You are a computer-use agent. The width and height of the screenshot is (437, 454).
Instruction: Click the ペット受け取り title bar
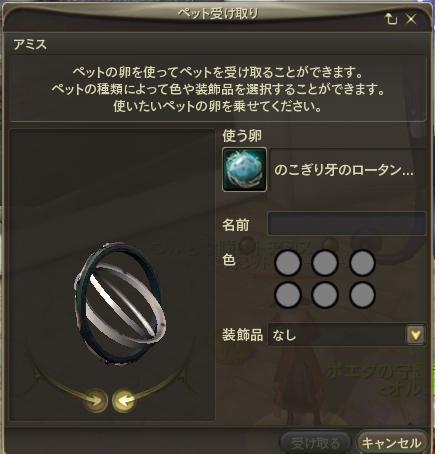(218, 14)
